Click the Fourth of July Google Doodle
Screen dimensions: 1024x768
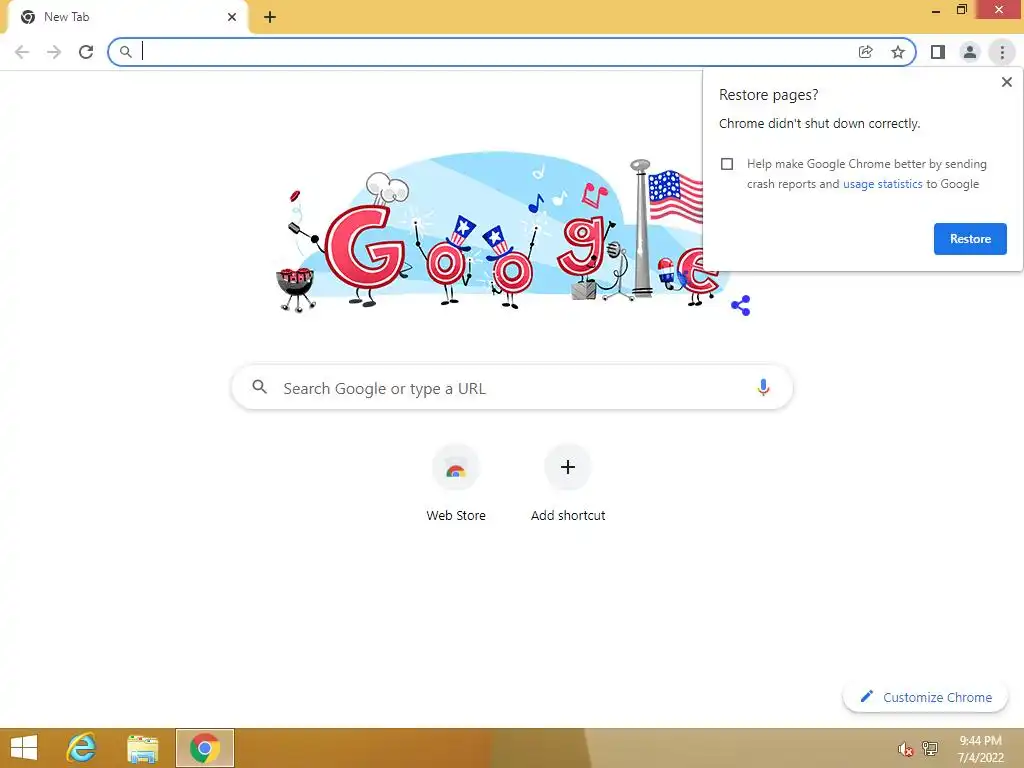click(x=503, y=233)
